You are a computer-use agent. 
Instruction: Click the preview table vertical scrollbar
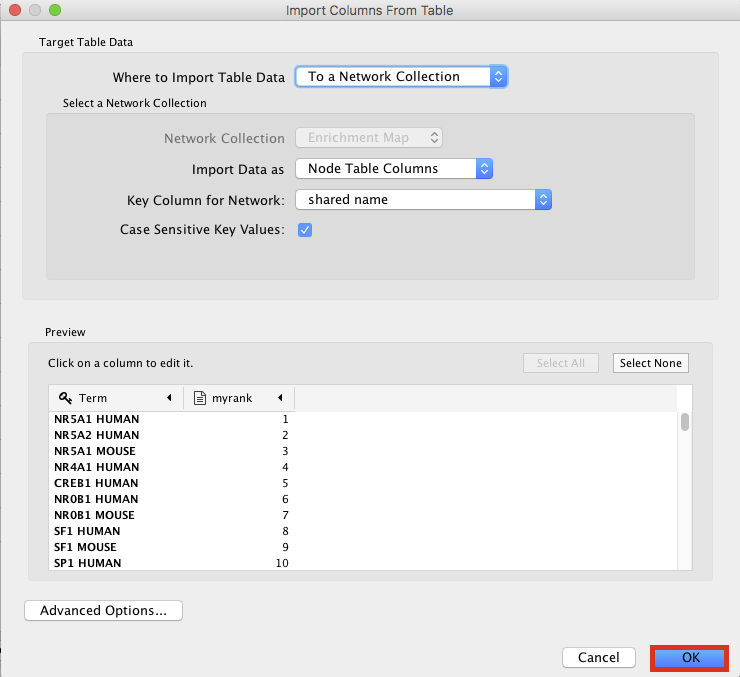[685, 422]
